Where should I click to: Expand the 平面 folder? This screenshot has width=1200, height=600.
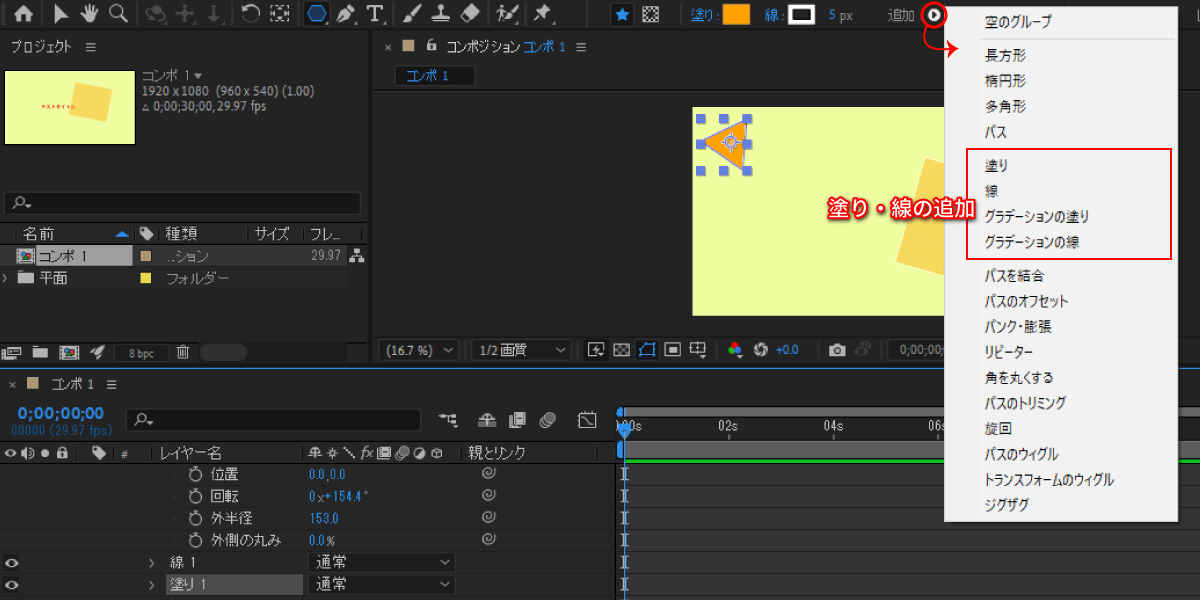coord(7,278)
